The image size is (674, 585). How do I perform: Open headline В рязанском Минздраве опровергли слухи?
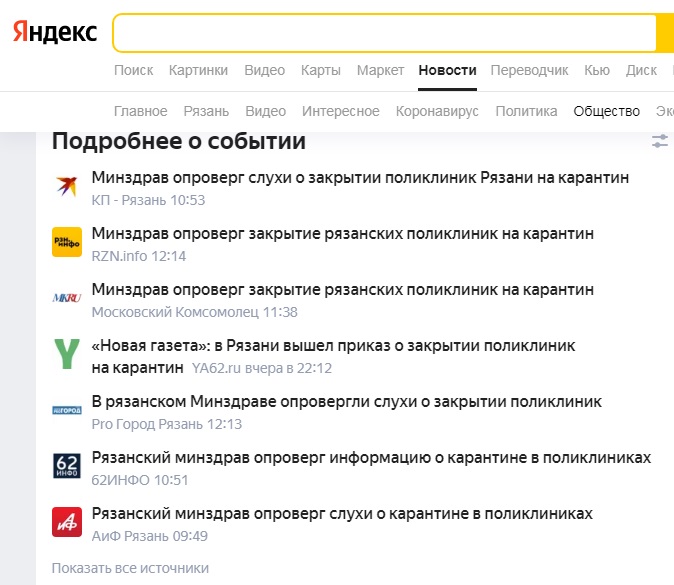point(346,401)
